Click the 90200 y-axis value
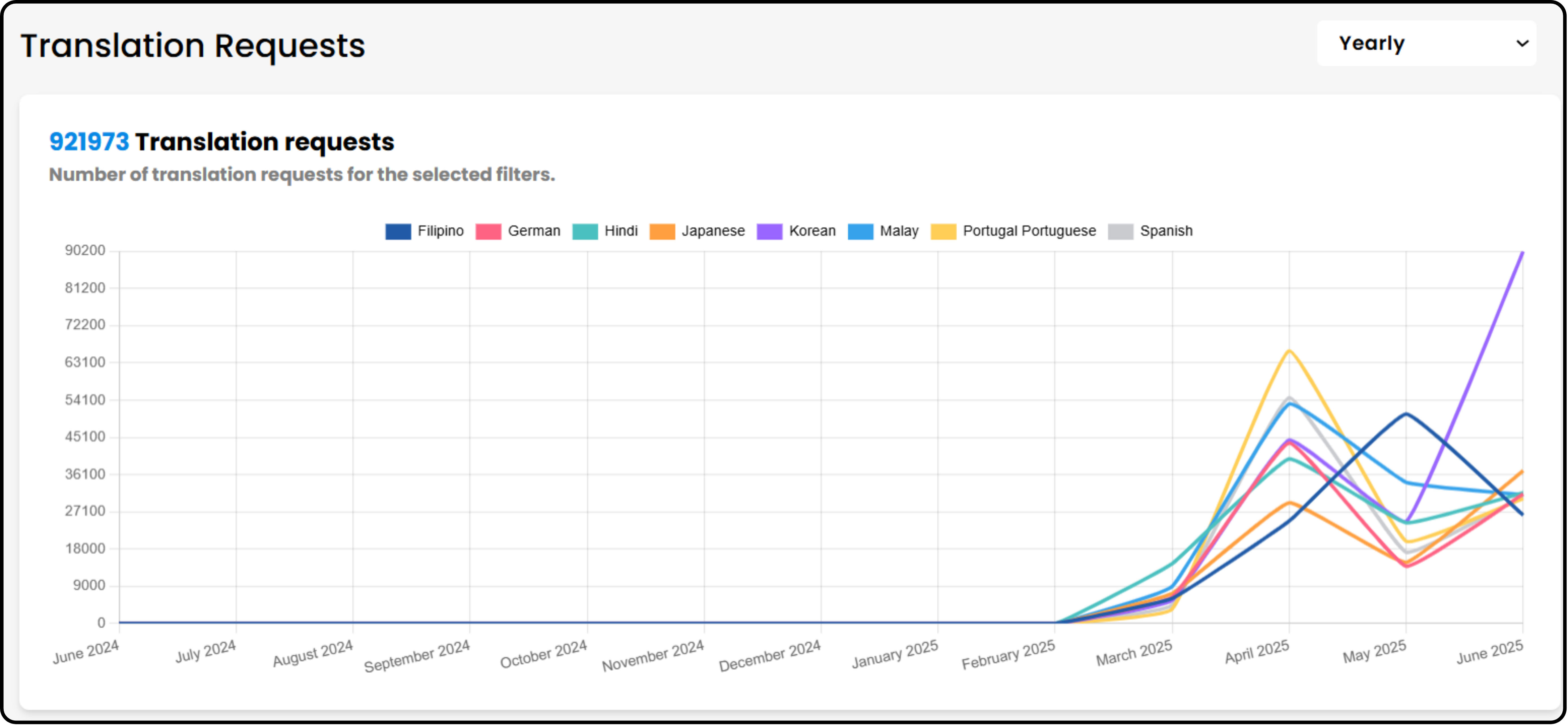 point(85,250)
